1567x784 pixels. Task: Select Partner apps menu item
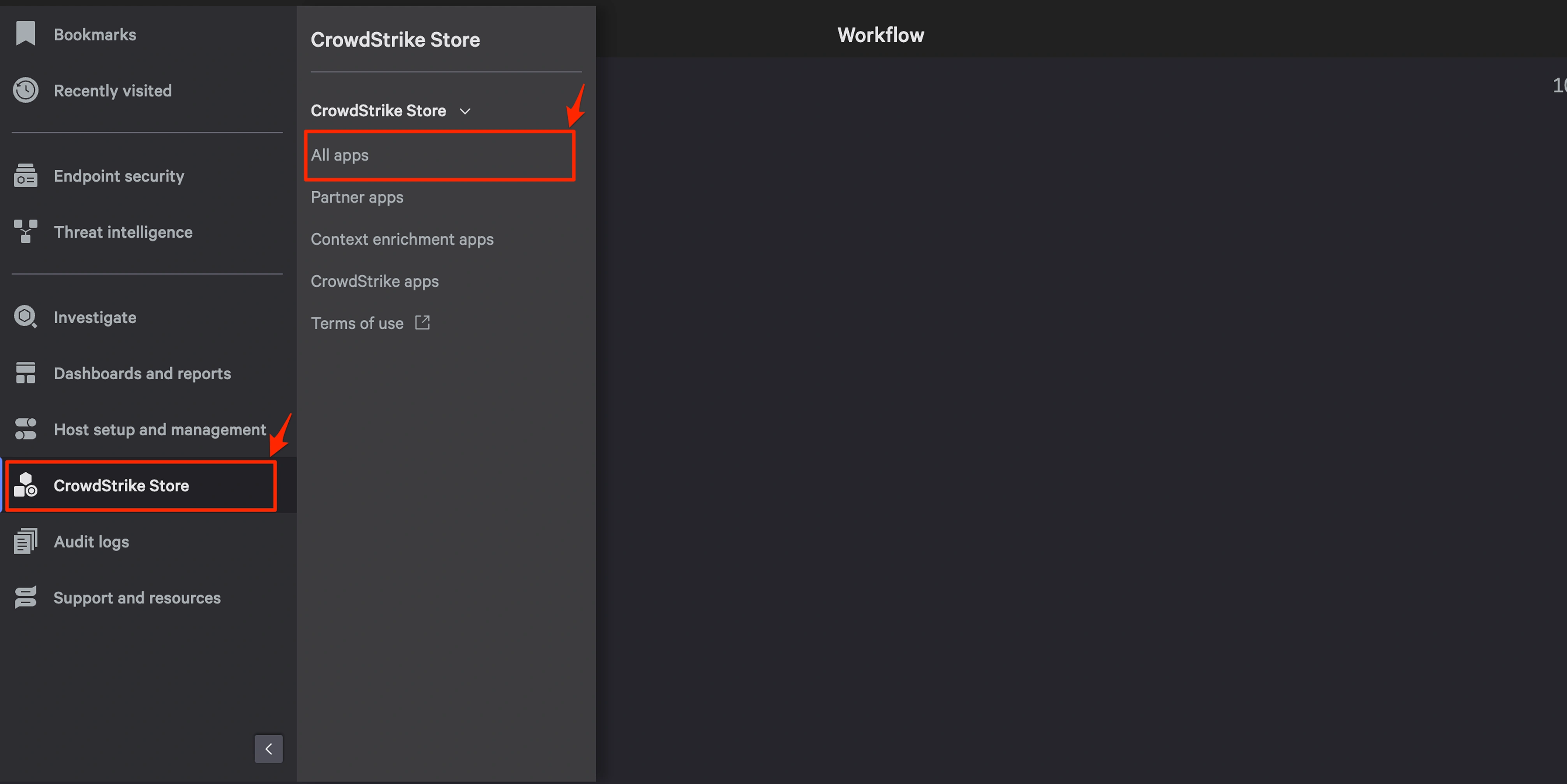(x=357, y=197)
